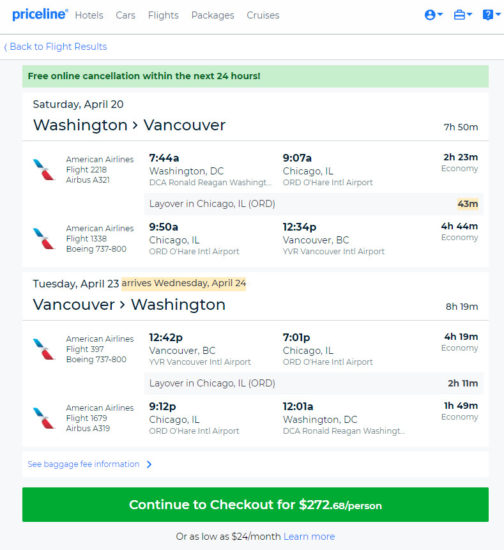The height and width of the screenshot is (550, 504).
Task: See baggage fee information
Action: coord(83,464)
